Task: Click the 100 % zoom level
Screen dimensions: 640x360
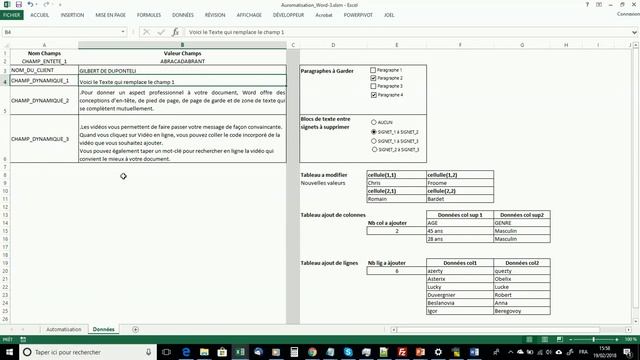Action: pos(631,340)
